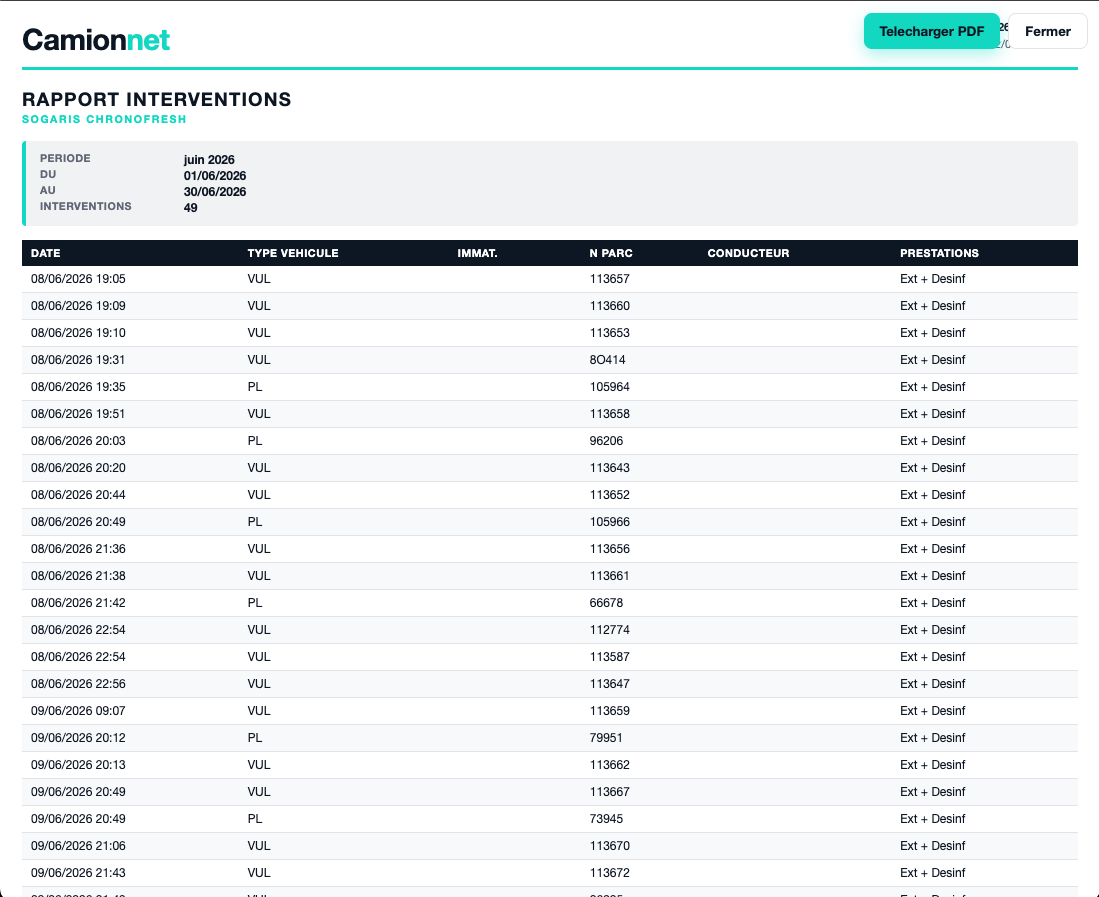This screenshot has height=897, width=1099.
Task: Click parc number 113661
Action: (x=610, y=576)
